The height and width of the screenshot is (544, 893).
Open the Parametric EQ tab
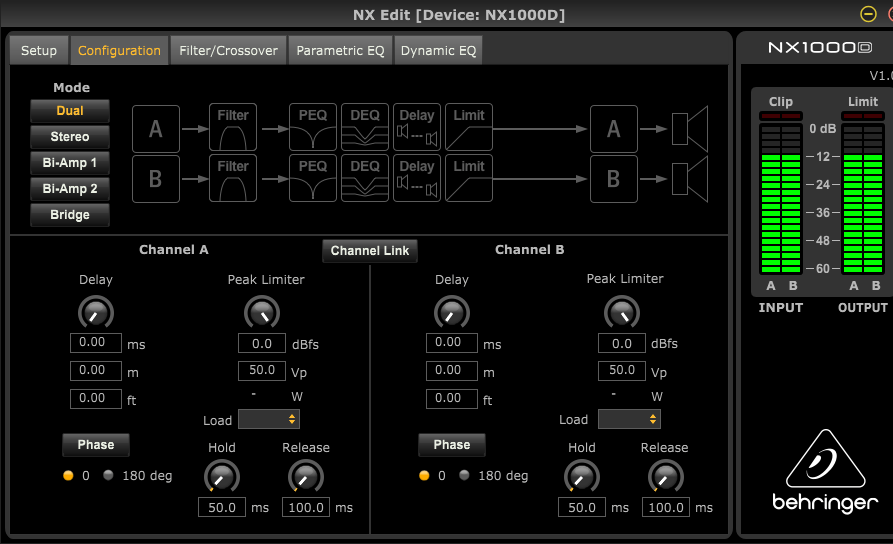(x=341, y=50)
